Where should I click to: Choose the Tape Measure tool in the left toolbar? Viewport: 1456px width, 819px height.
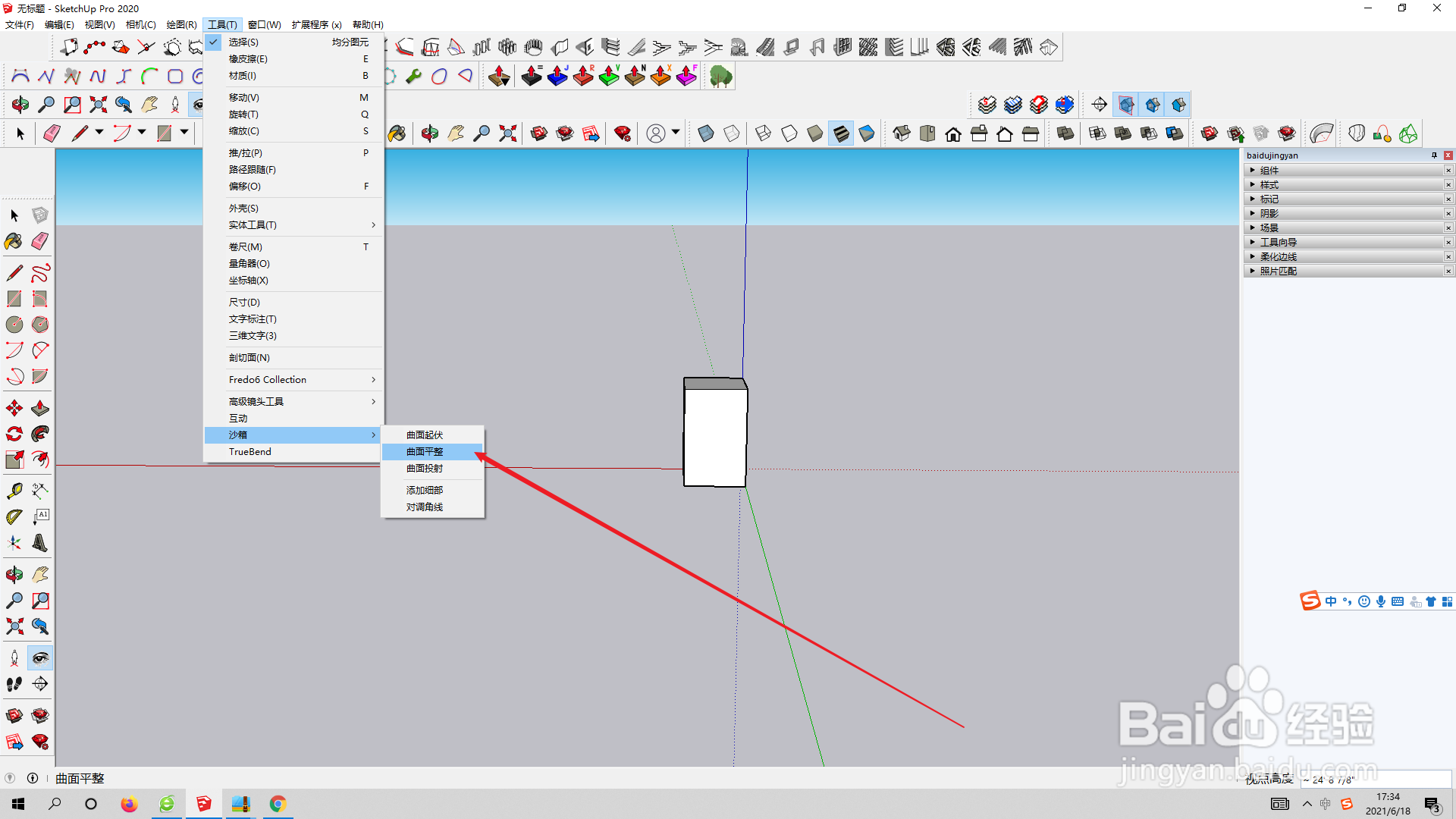[14, 491]
